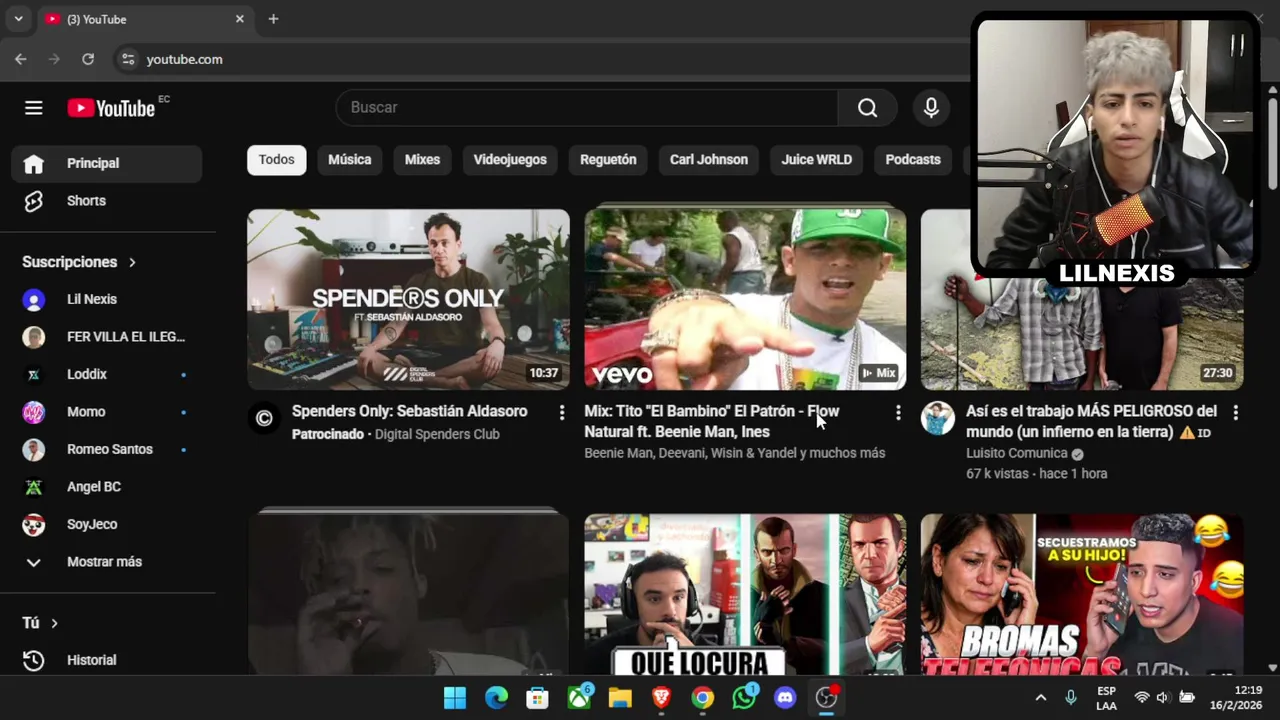This screenshot has height=720, width=1280.
Task: Open options for trabajo MÁS PELIGROSO video
Action: click(x=1235, y=412)
